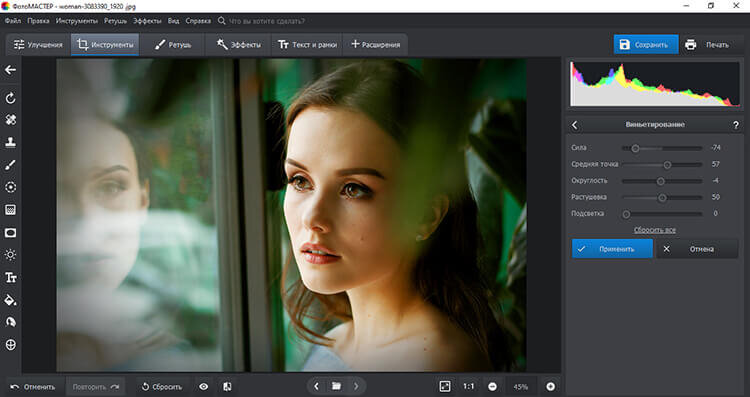Adjust the Подсветка slider
Viewport: 750px width, 397px height.
click(662, 214)
